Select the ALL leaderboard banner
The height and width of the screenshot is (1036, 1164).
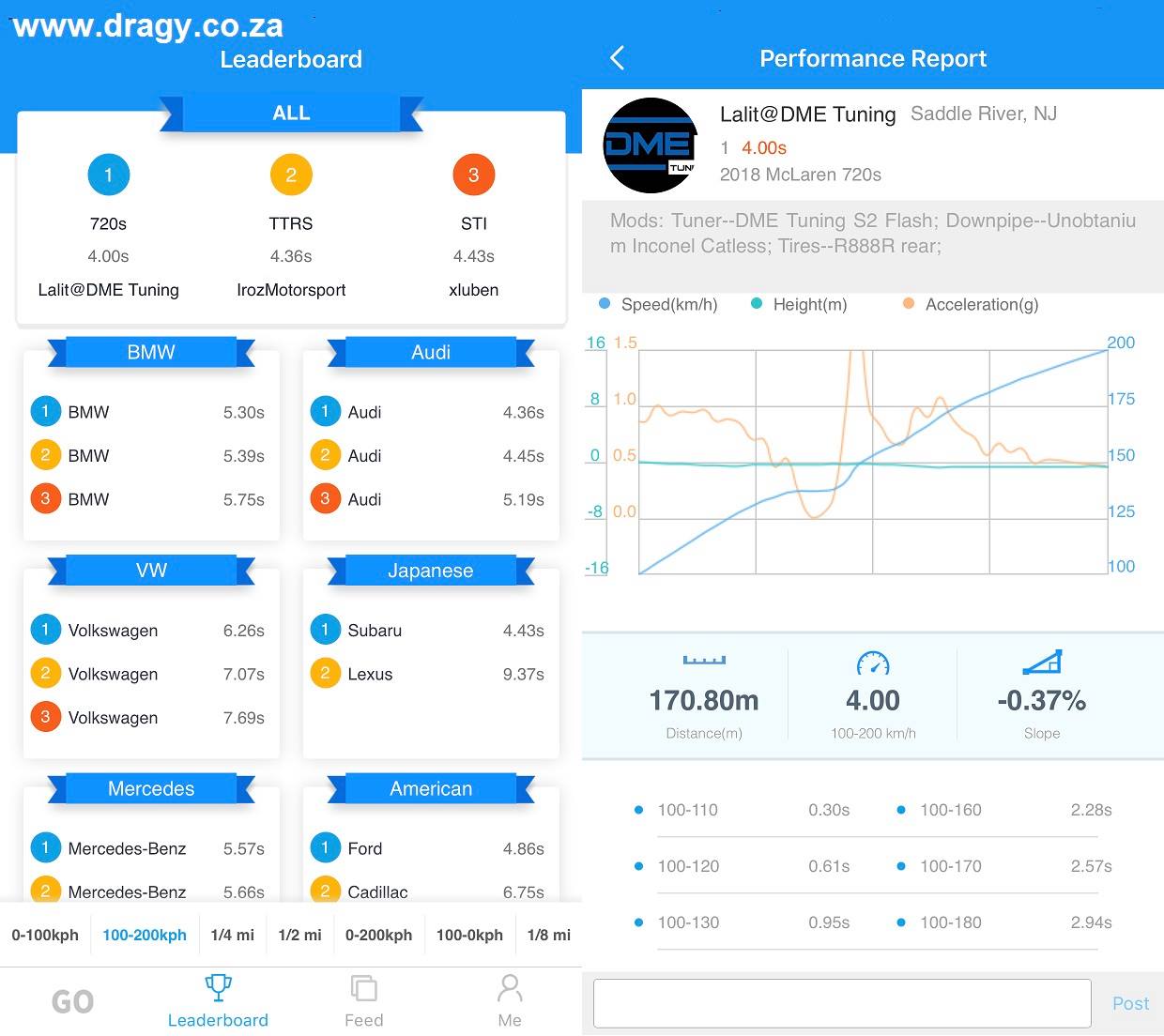tap(291, 113)
